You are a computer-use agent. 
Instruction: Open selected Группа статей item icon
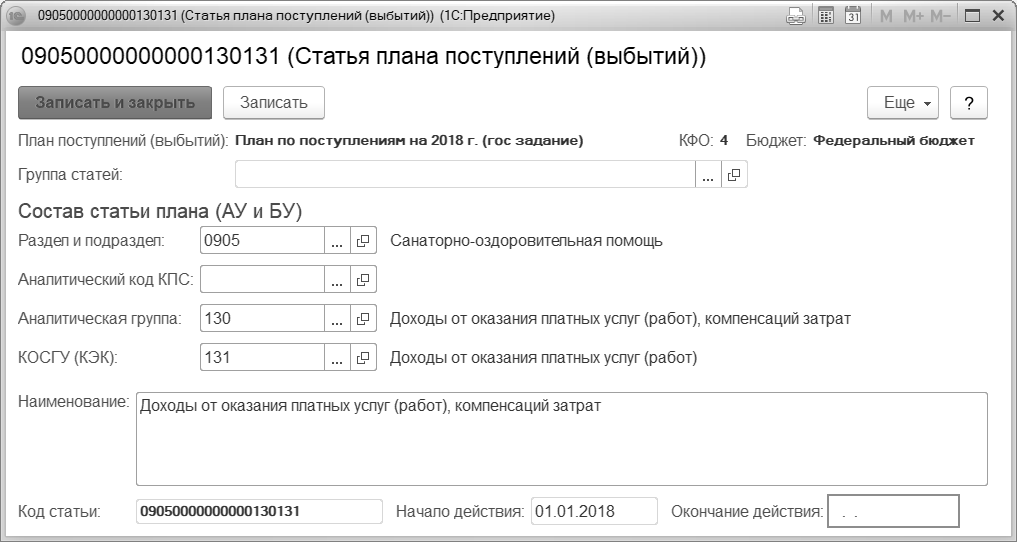[734, 174]
